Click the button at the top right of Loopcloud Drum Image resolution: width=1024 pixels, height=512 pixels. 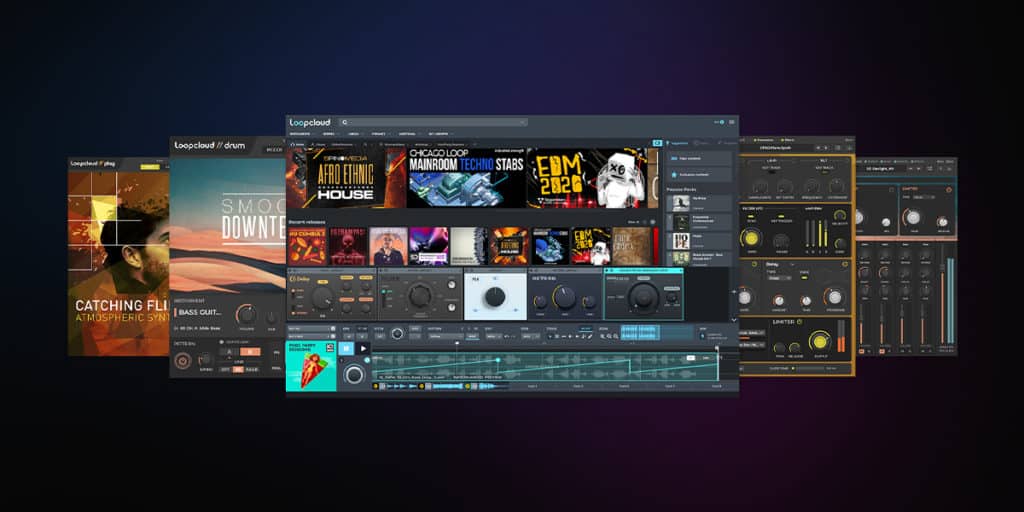coord(274,150)
